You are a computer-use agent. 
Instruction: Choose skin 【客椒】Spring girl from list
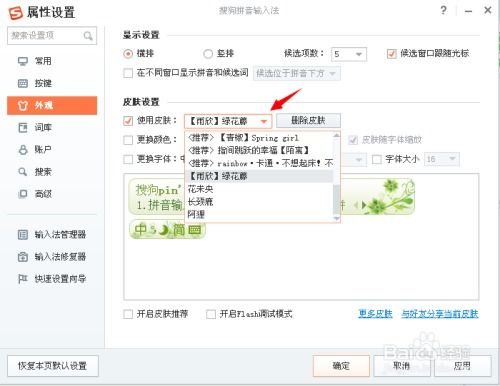[x=259, y=138]
